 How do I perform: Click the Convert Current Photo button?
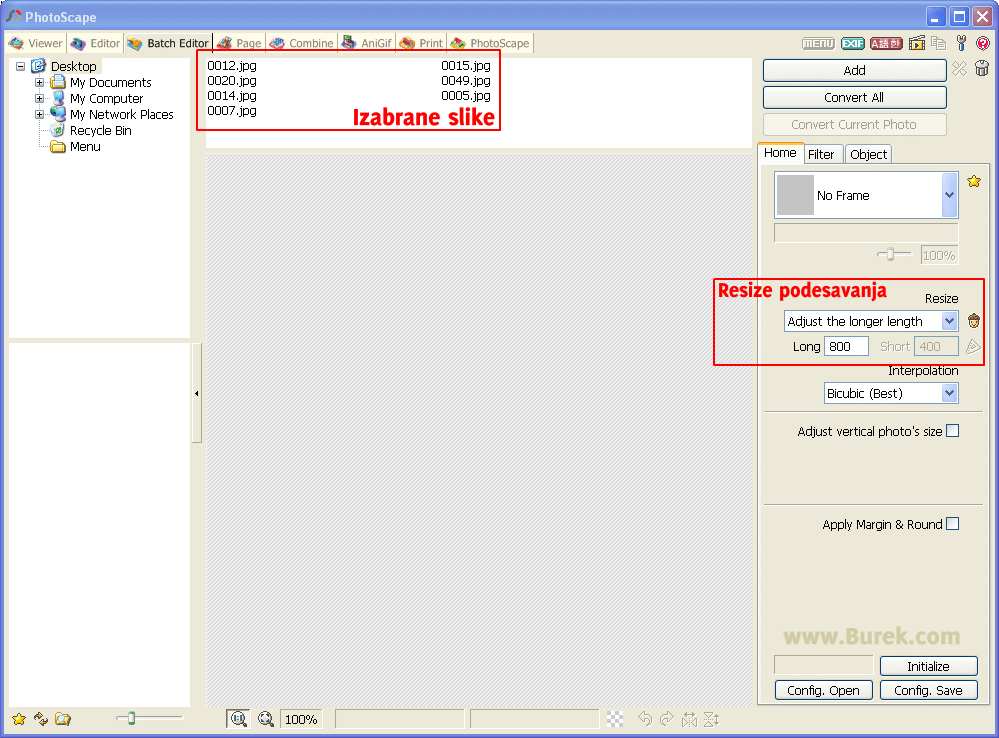coord(854,124)
